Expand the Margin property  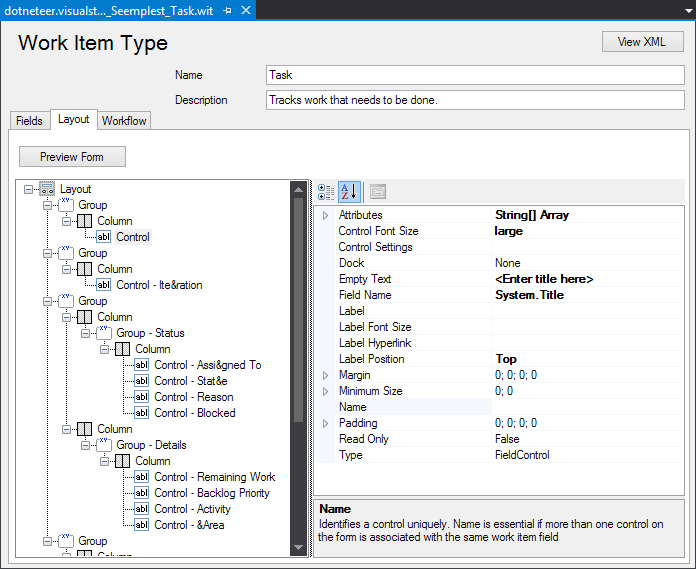[325, 375]
